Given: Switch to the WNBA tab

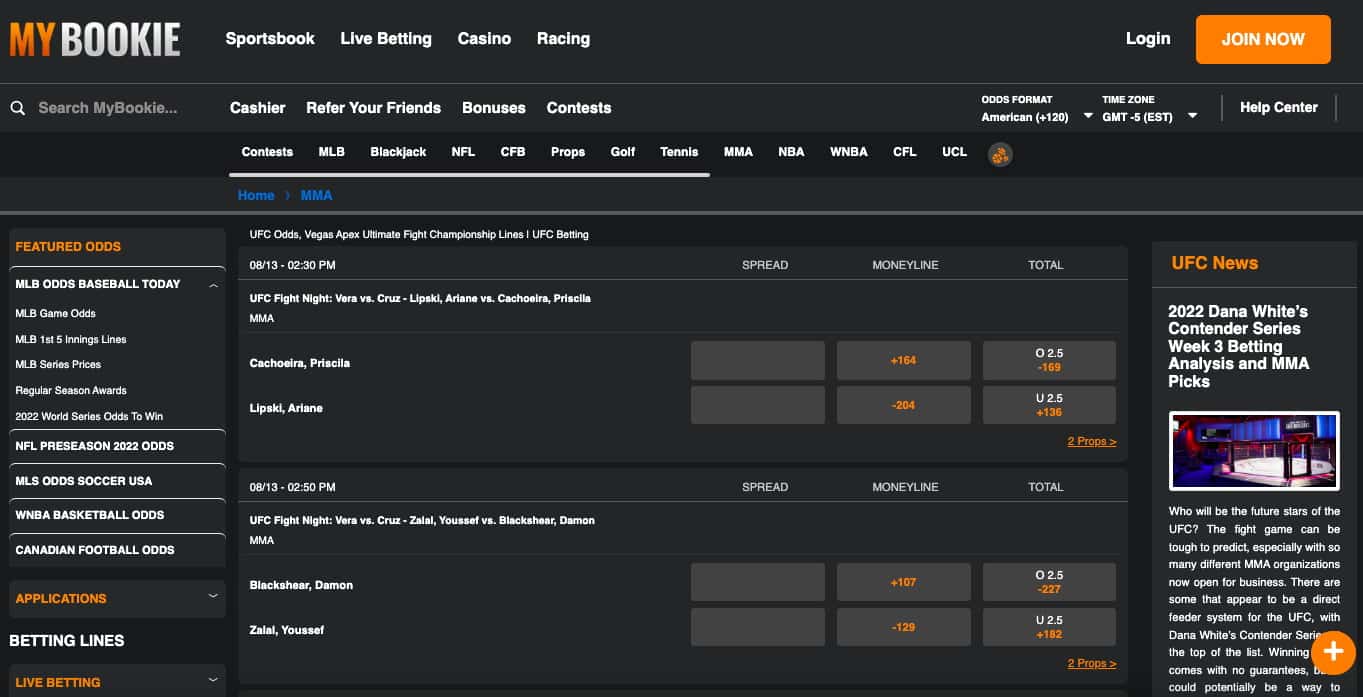Looking at the screenshot, I should click(x=849, y=152).
